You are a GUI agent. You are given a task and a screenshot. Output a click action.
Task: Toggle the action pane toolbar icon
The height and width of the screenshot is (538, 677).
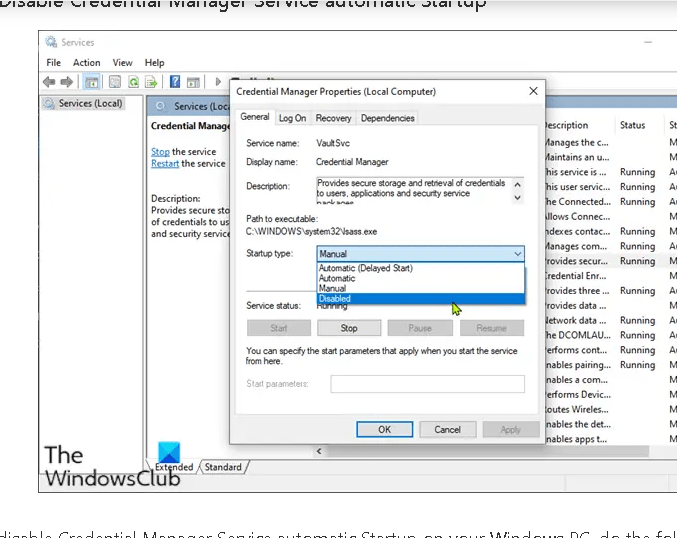click(x=193, y=82)
